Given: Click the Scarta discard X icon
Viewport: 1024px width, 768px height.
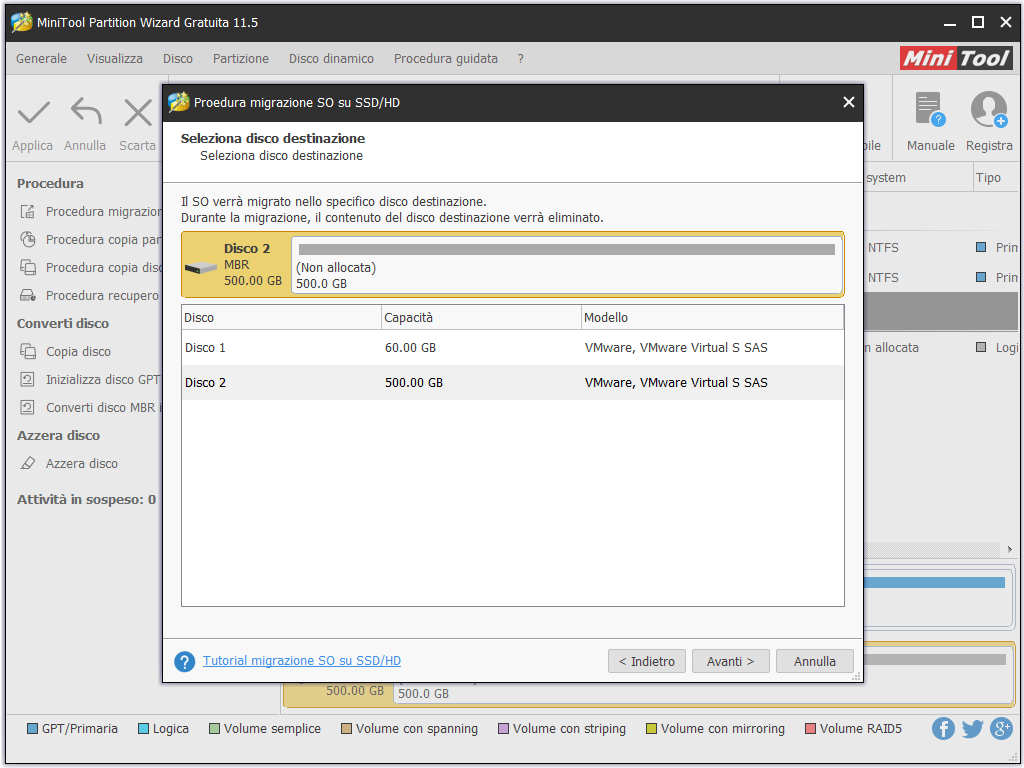Looking at the screenshot, I should tap(137, 113).
